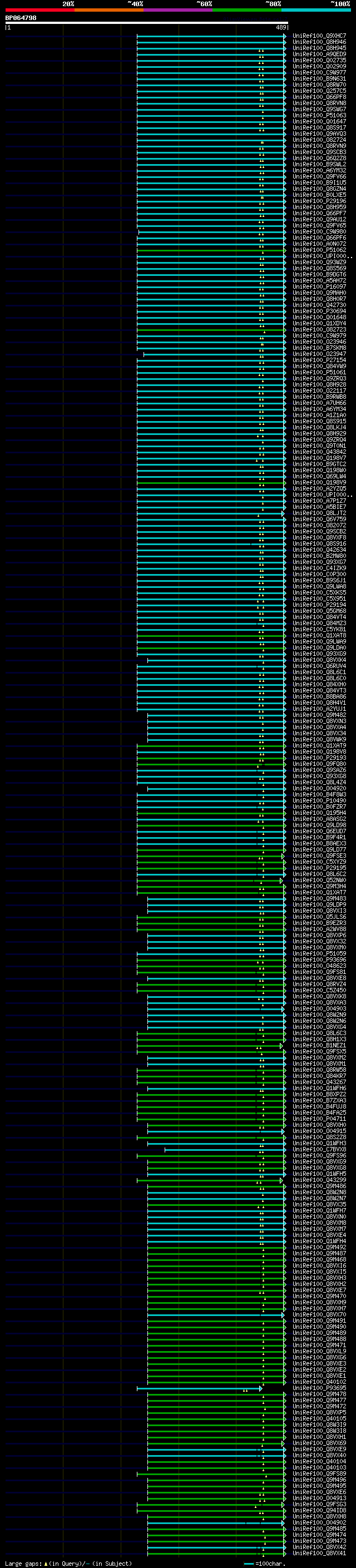Click the UniRef100_O04902 label

coord(319,1522)
